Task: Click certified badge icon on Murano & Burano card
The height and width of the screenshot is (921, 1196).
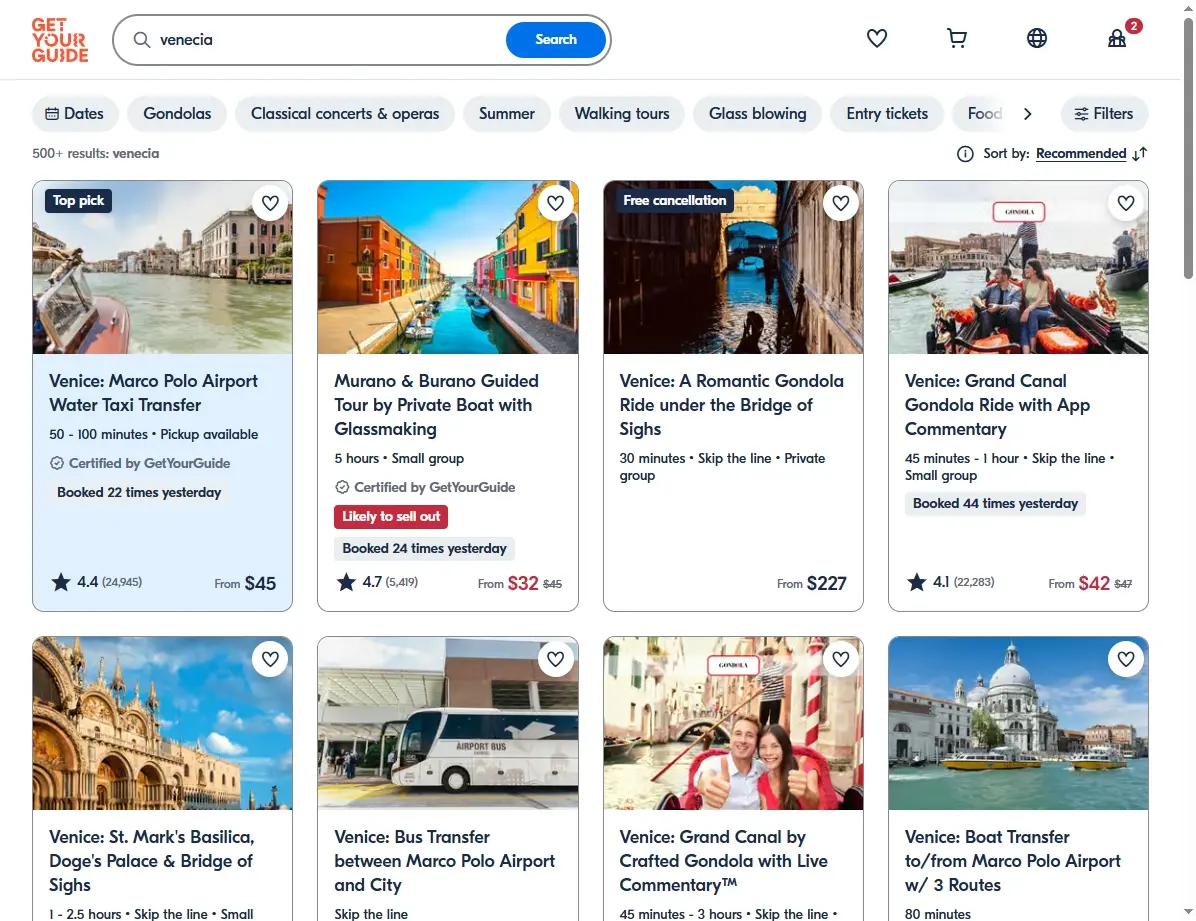Action: (x=342, y=487)
